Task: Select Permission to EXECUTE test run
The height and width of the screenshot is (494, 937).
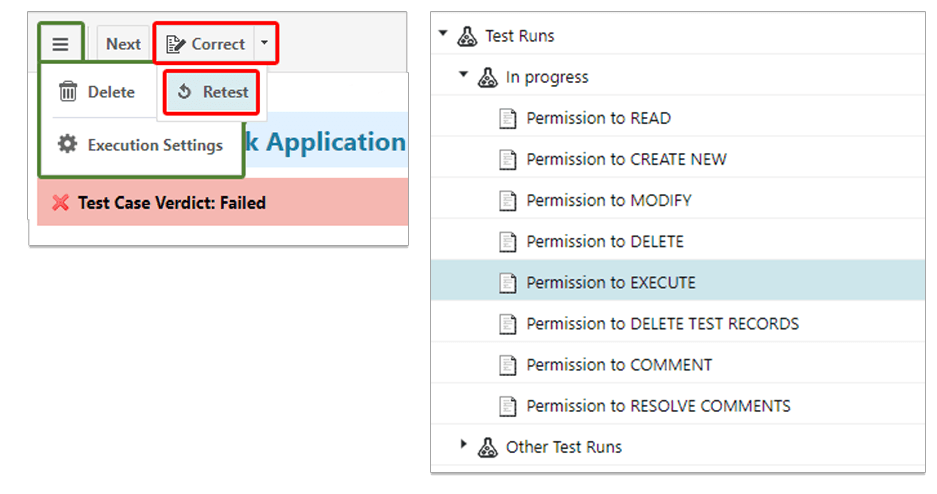Action: click(611, 283)
